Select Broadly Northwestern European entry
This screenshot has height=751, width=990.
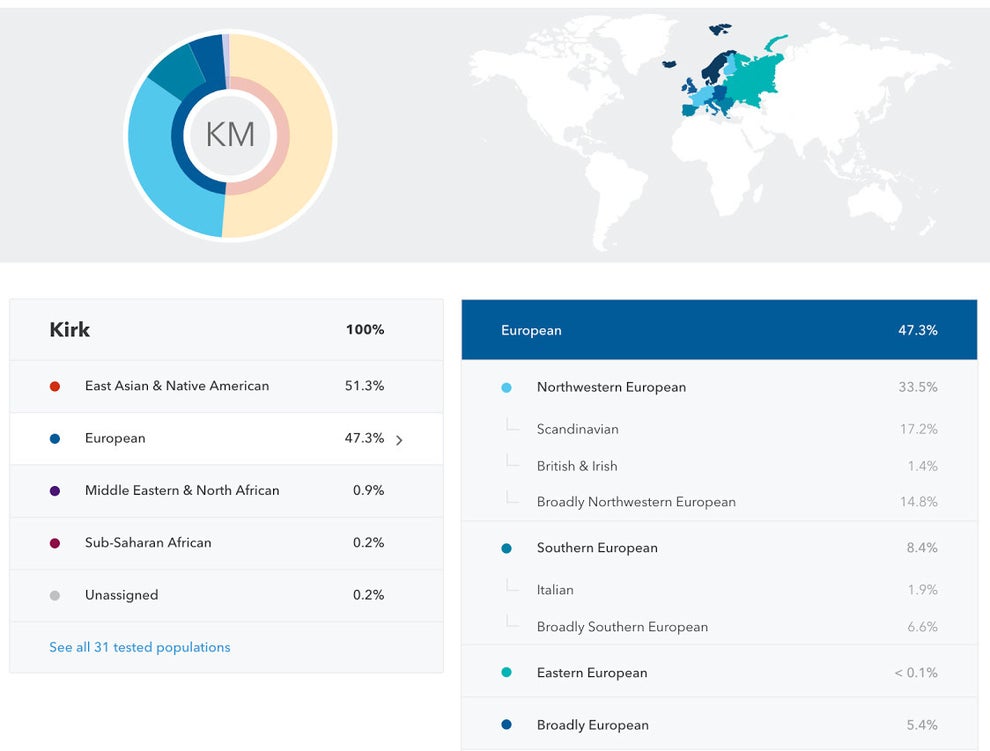tap(636, 502)
